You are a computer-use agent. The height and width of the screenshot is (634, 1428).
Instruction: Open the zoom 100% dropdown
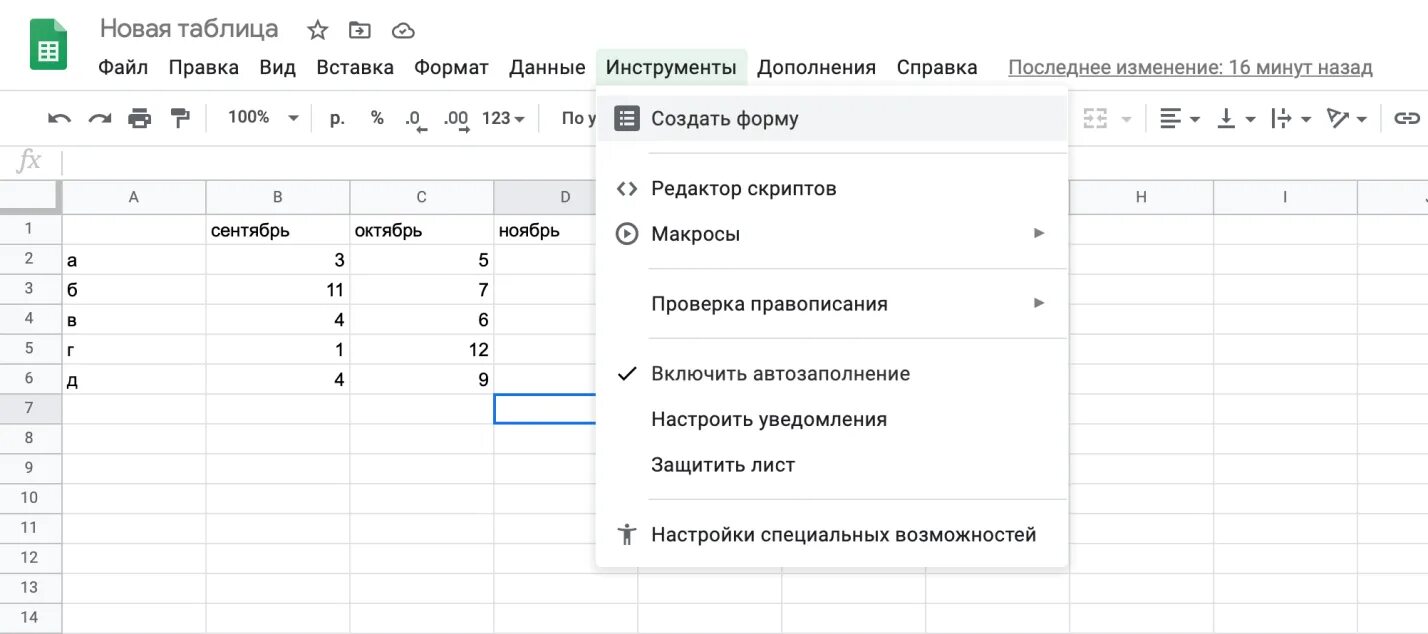pos(263,118)
